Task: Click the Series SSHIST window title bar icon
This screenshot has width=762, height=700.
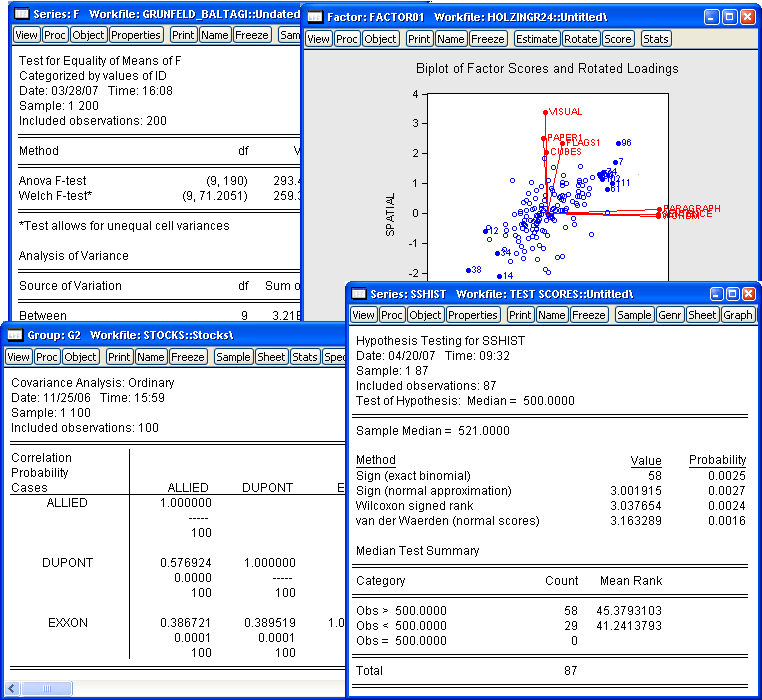Action: (x=359, y=294)
